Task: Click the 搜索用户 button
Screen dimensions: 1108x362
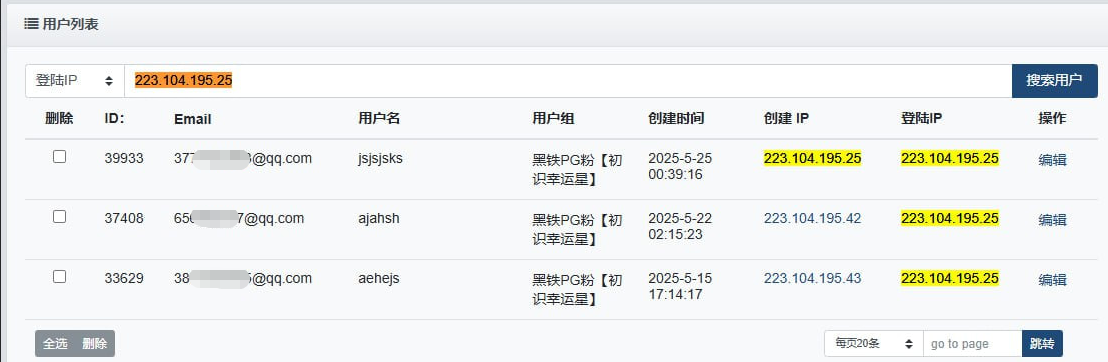Action: (1054, 81)
